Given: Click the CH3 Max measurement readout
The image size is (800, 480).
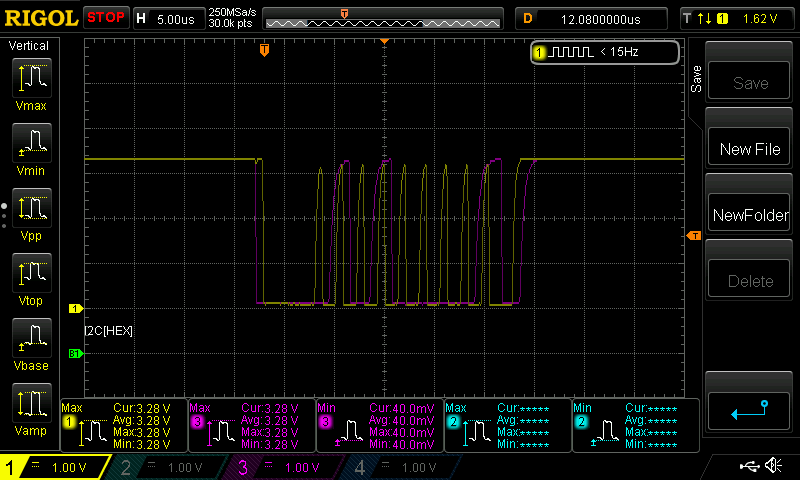Looking at the screenshot, I should coord(252,425).
